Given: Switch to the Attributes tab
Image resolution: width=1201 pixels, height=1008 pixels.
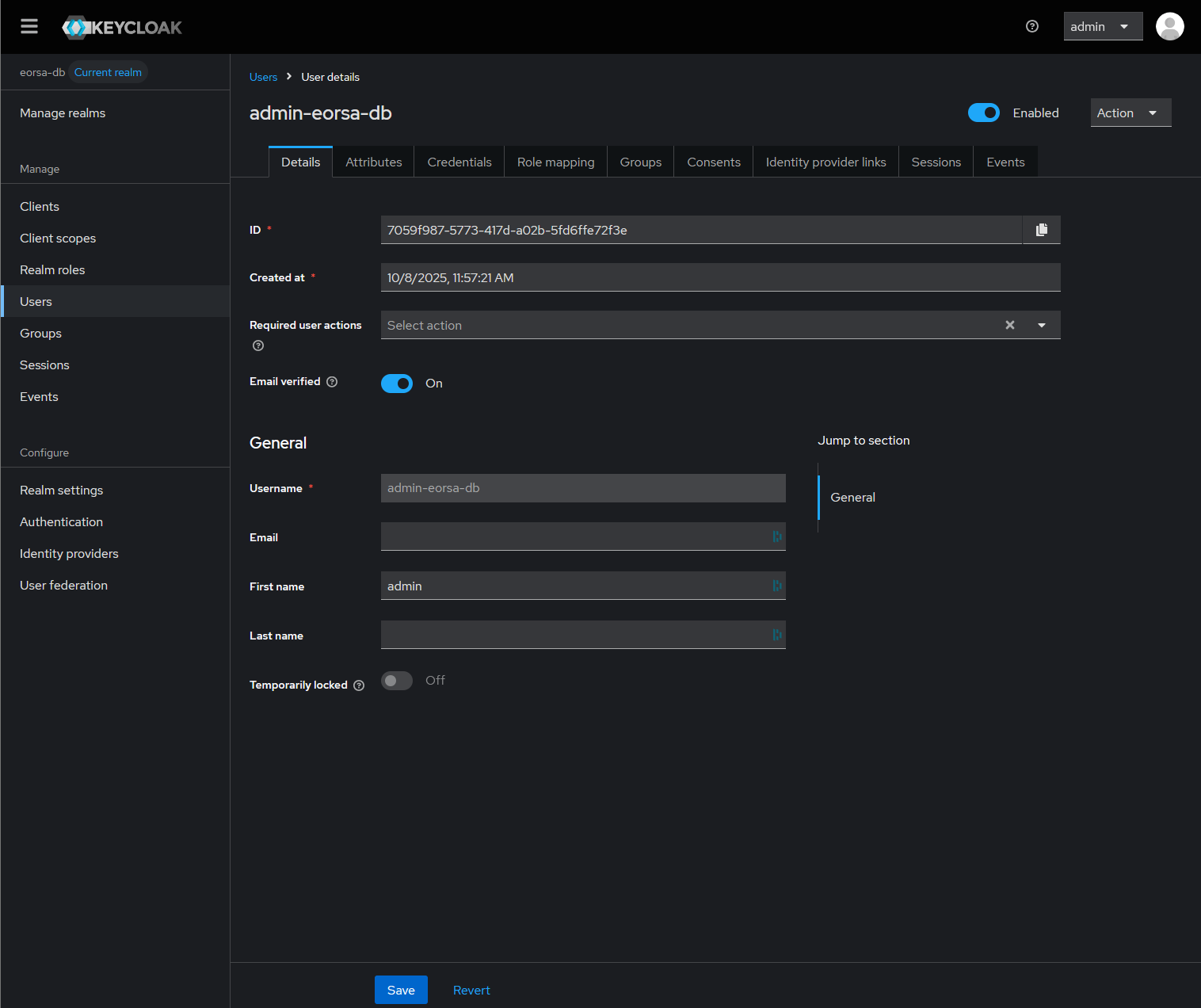Looking at the screenshot, I should [x=374, y=162].
